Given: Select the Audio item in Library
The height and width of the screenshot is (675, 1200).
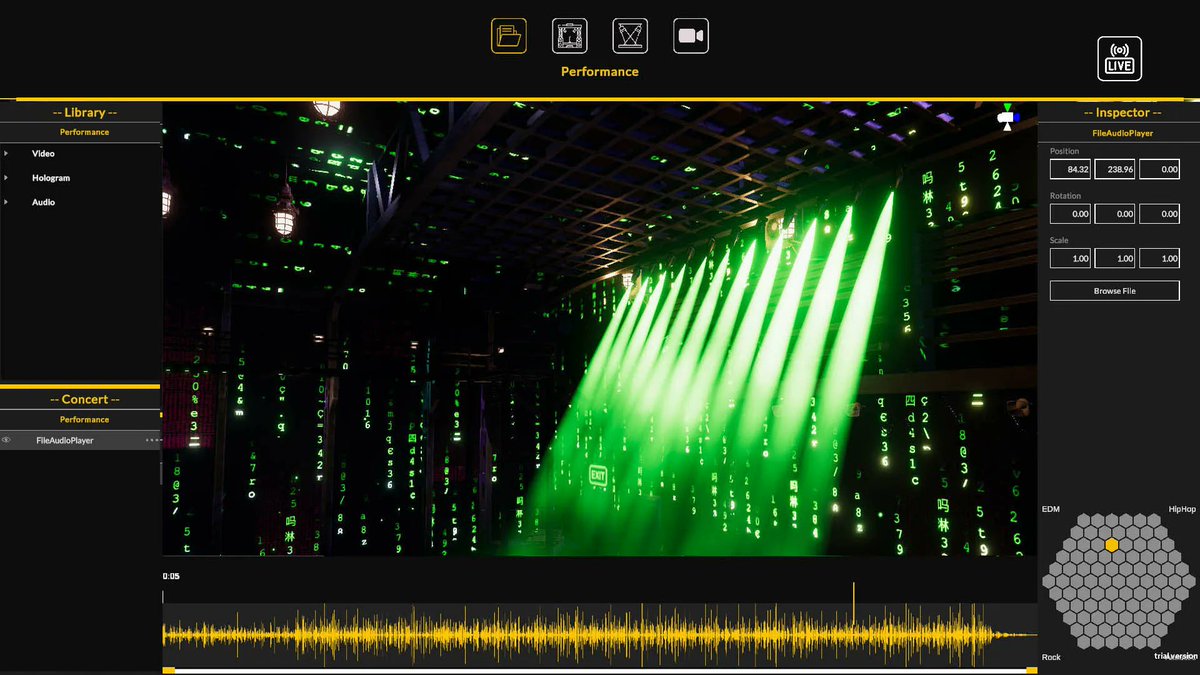Looking at the screenshot, I should 43,202.
